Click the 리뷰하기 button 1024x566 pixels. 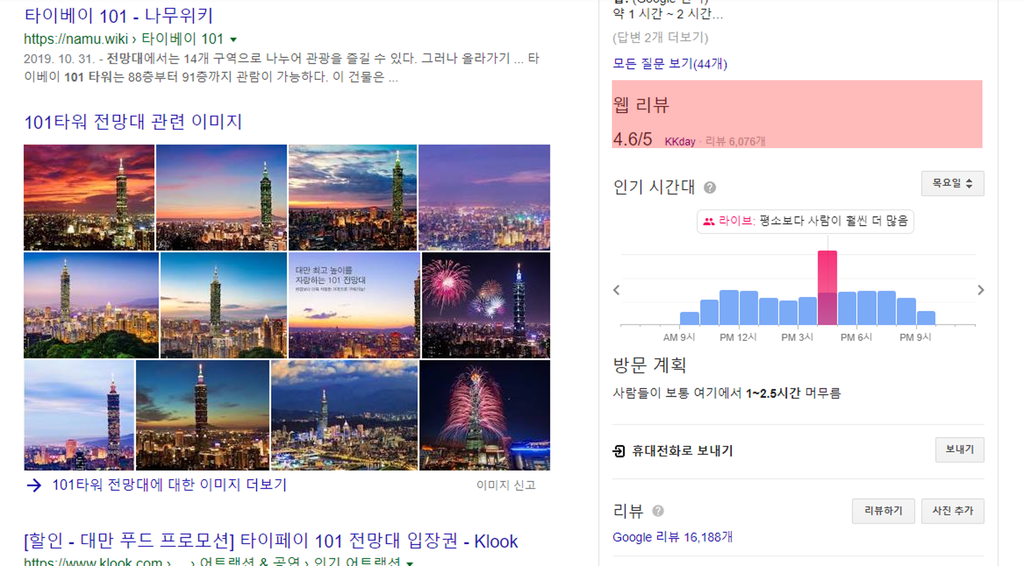pos(883,511)
